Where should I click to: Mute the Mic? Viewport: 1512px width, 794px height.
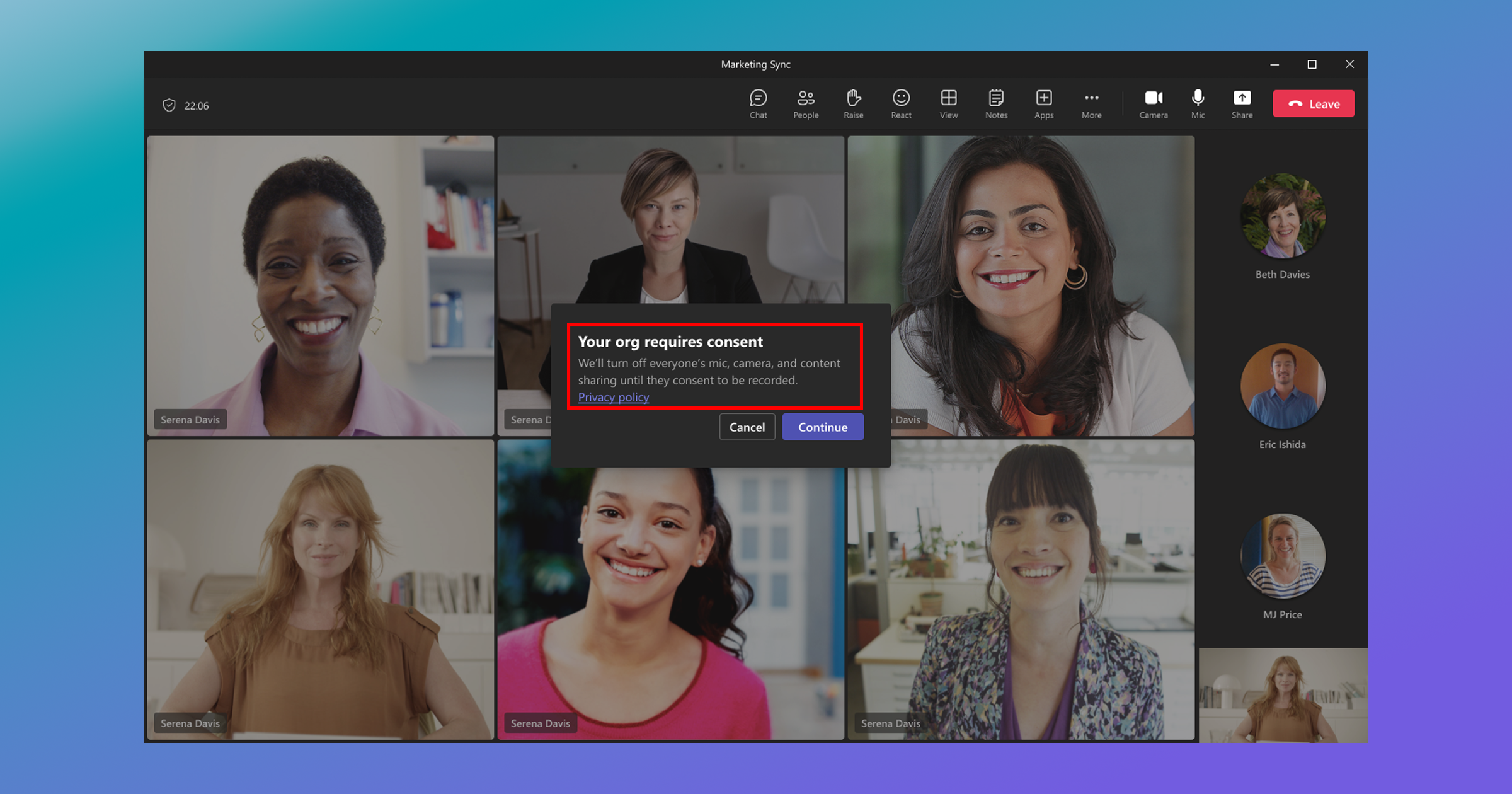coord(1198,99)
